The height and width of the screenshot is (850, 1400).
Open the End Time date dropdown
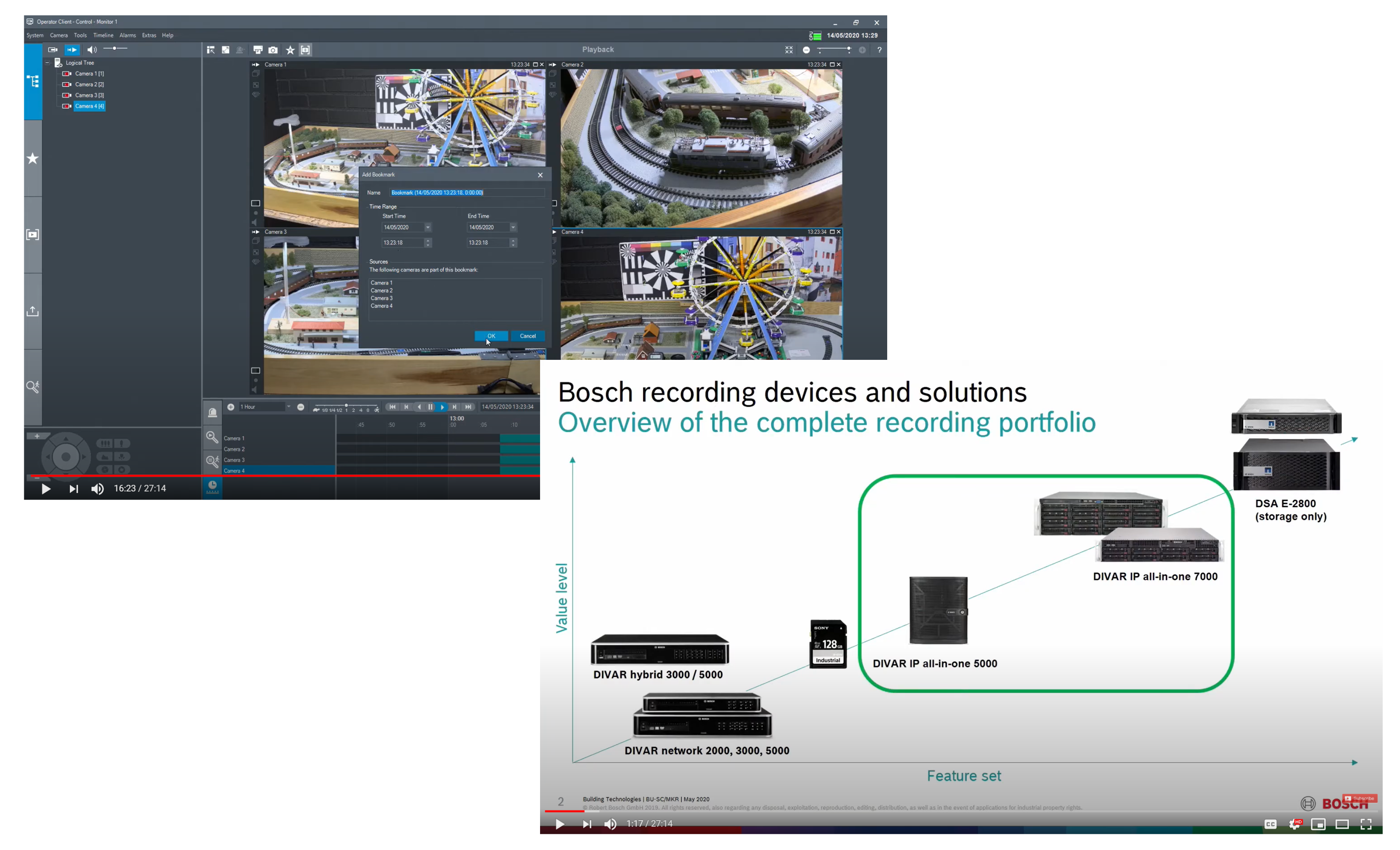point(513,227)
